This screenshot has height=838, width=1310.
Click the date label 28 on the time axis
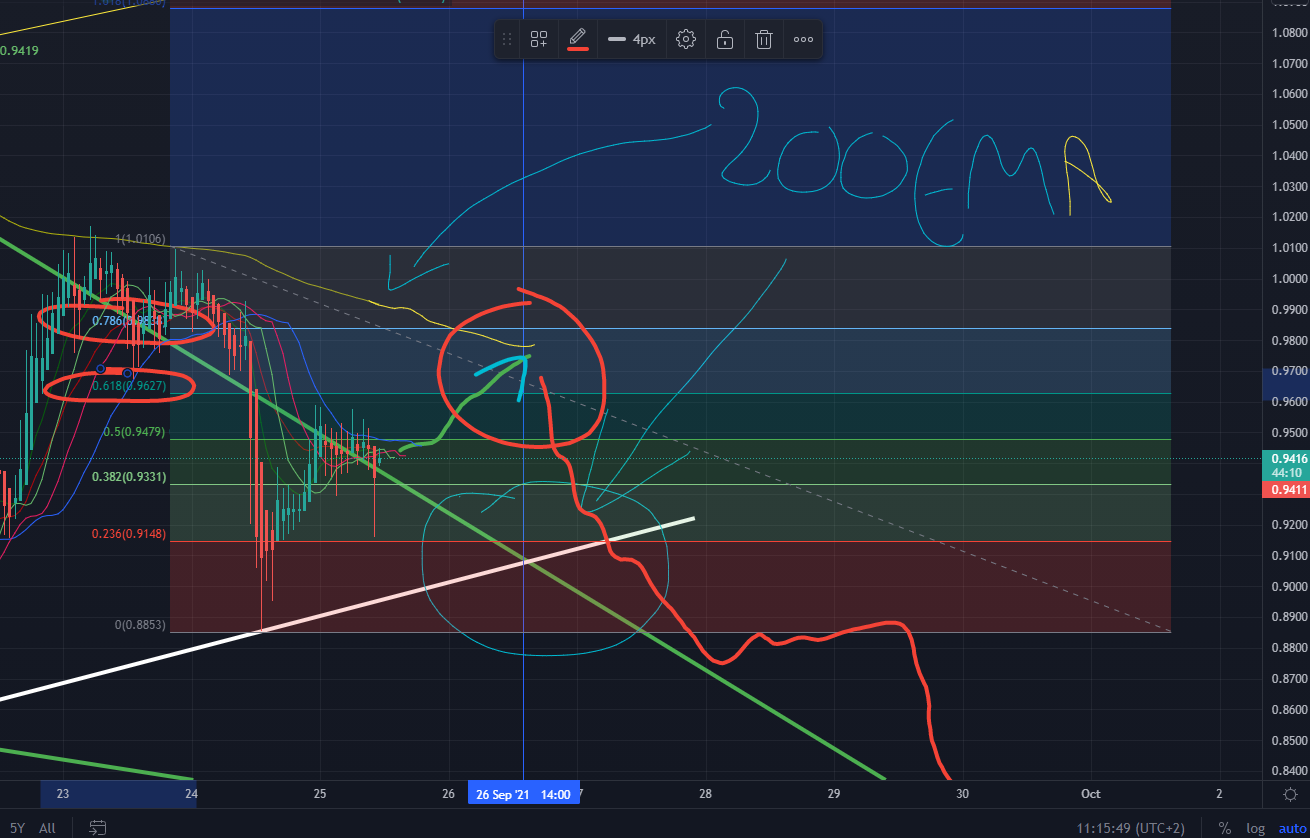click(x=707, y=794)
